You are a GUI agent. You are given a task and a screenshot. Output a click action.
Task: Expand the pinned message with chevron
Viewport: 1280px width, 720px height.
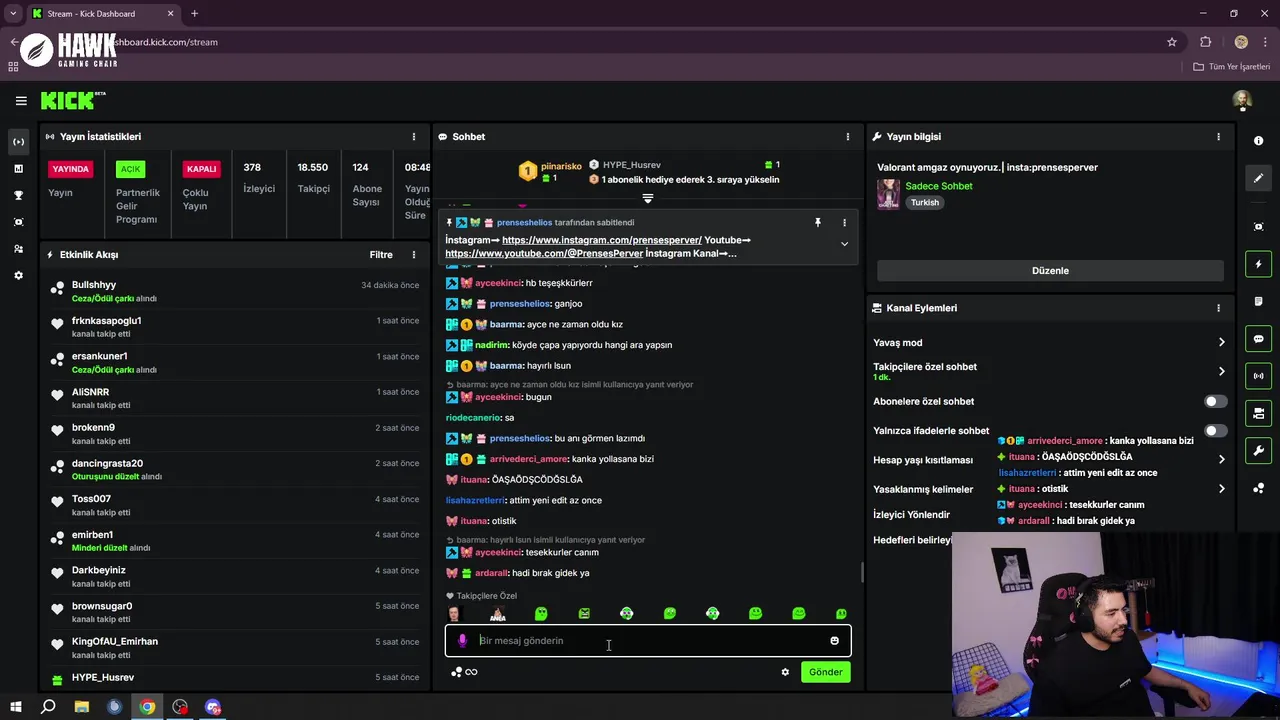[x=844, y=244]
